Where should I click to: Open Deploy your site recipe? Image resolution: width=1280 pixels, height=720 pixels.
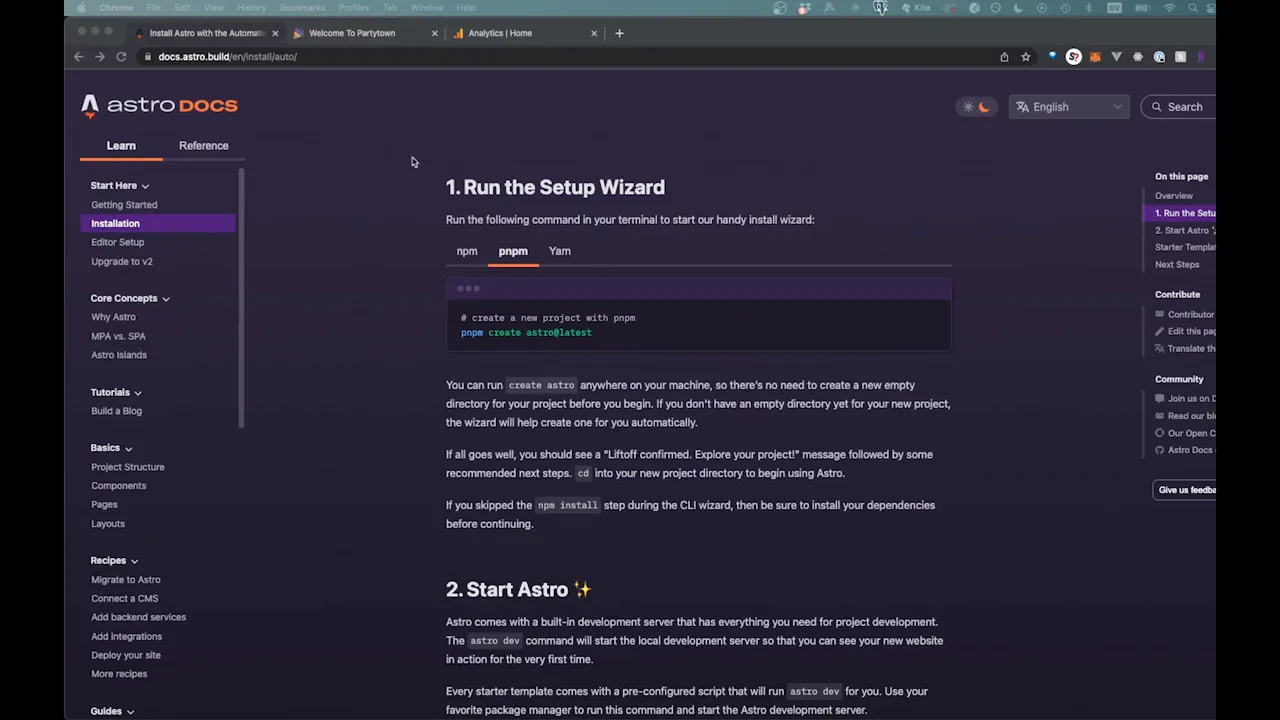tap(125, 656)
